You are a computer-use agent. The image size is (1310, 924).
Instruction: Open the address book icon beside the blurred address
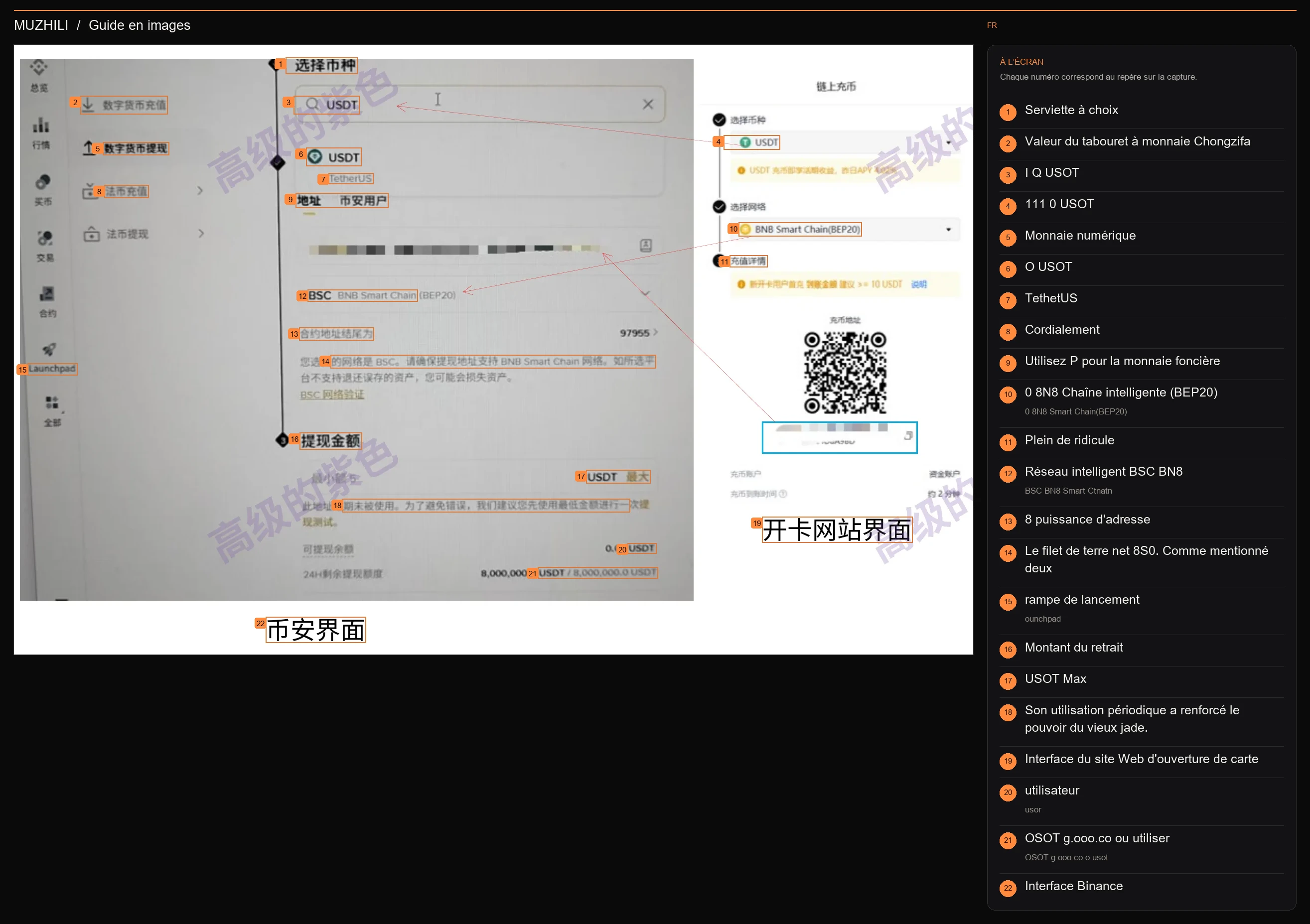pyautogui.click(x=645, y=245)
